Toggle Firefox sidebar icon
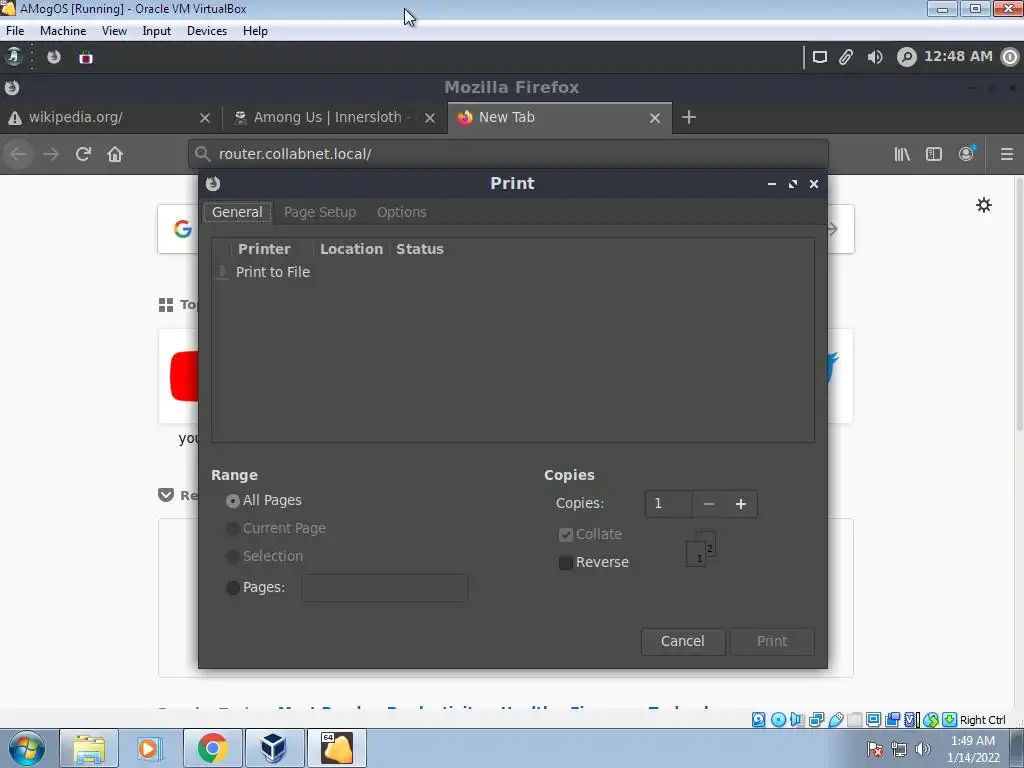 (x=934, y=154)
